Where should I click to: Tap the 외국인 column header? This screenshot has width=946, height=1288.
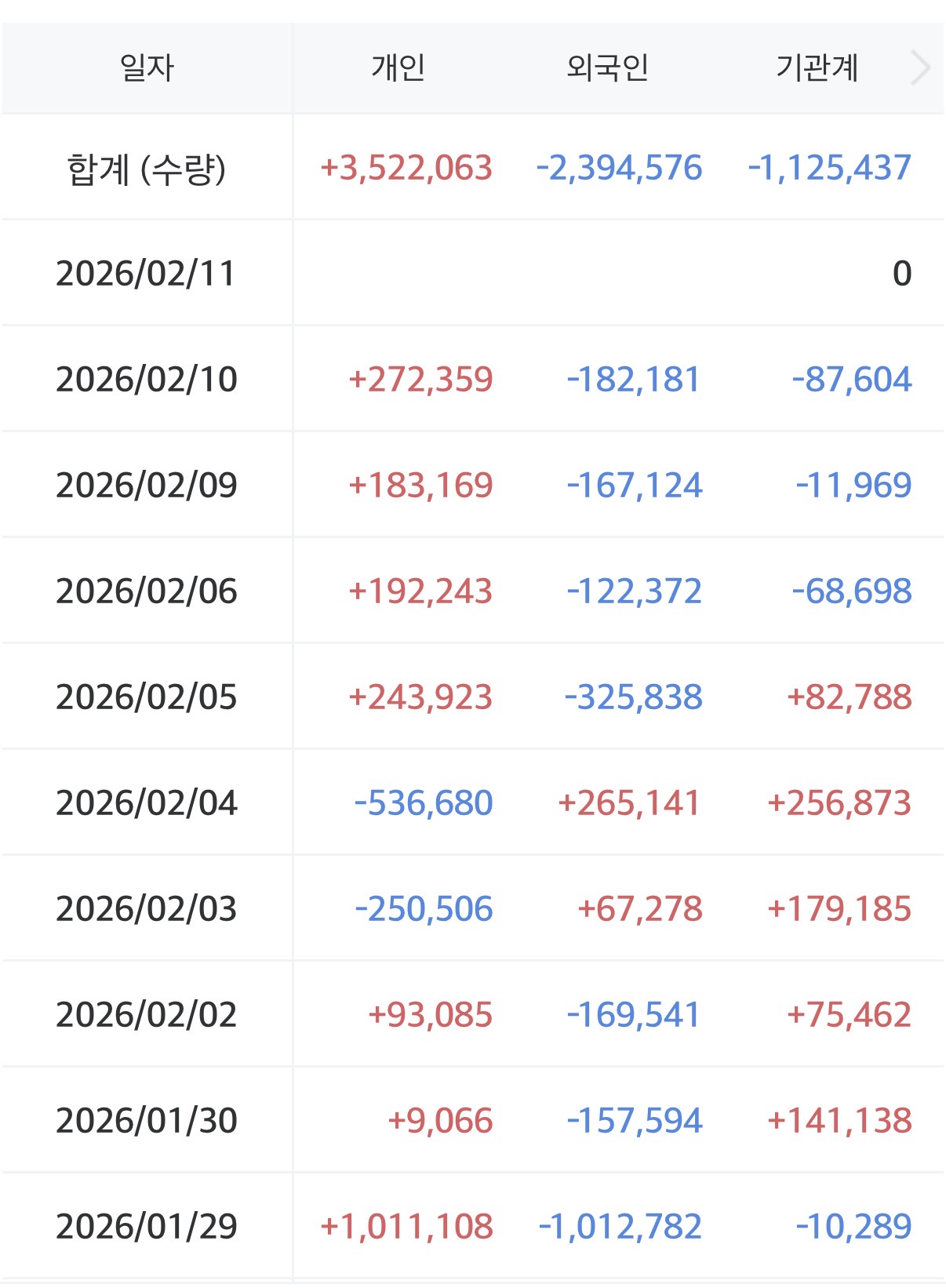607,68
